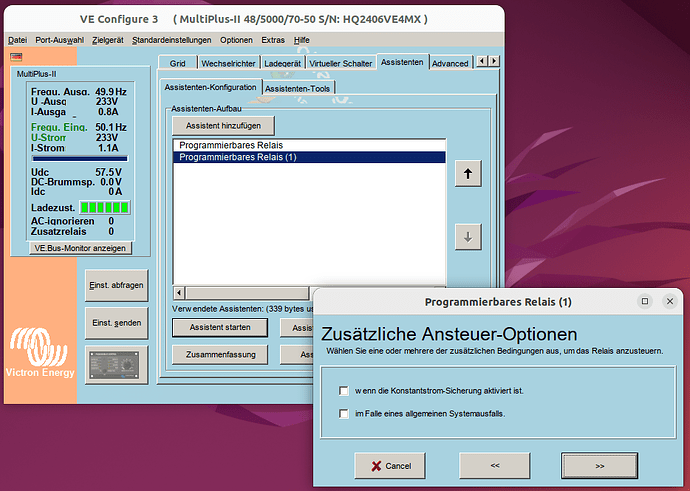The height and width of the screenshot is (491, 690).
Task: Click the tab scroll left arrow
Action: pyautogui.click(x=482, y=61)
